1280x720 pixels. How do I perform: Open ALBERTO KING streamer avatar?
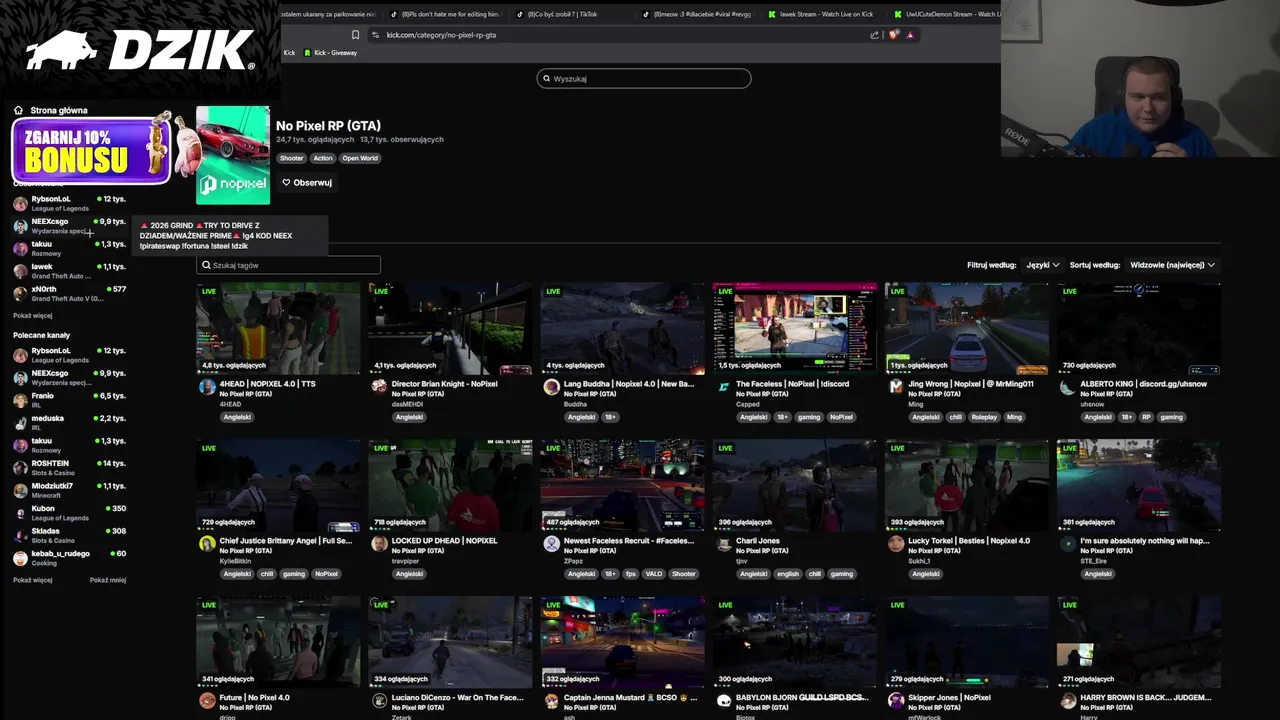tap(1068, 387)
